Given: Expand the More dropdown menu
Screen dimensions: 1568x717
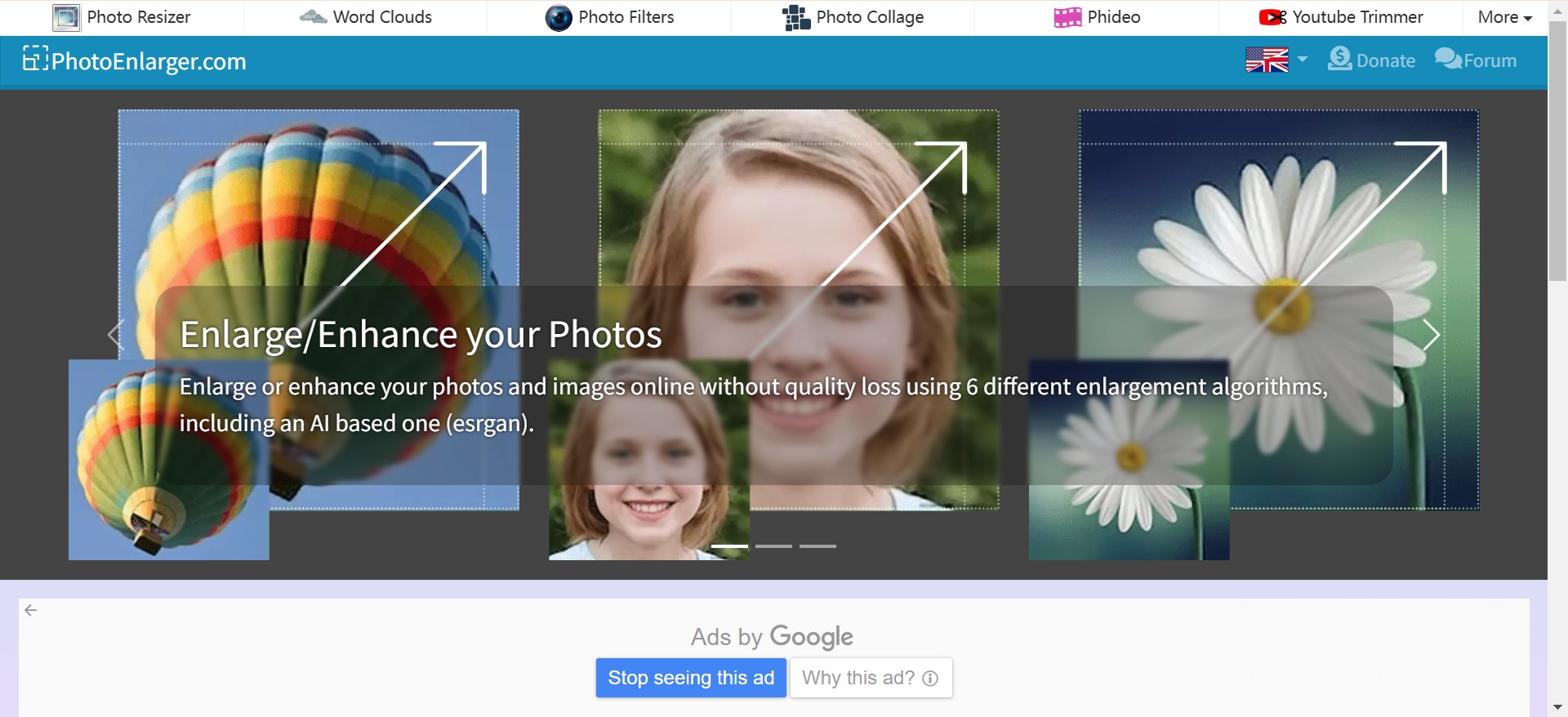Looking at the screenshot, I should [1504, 17].
